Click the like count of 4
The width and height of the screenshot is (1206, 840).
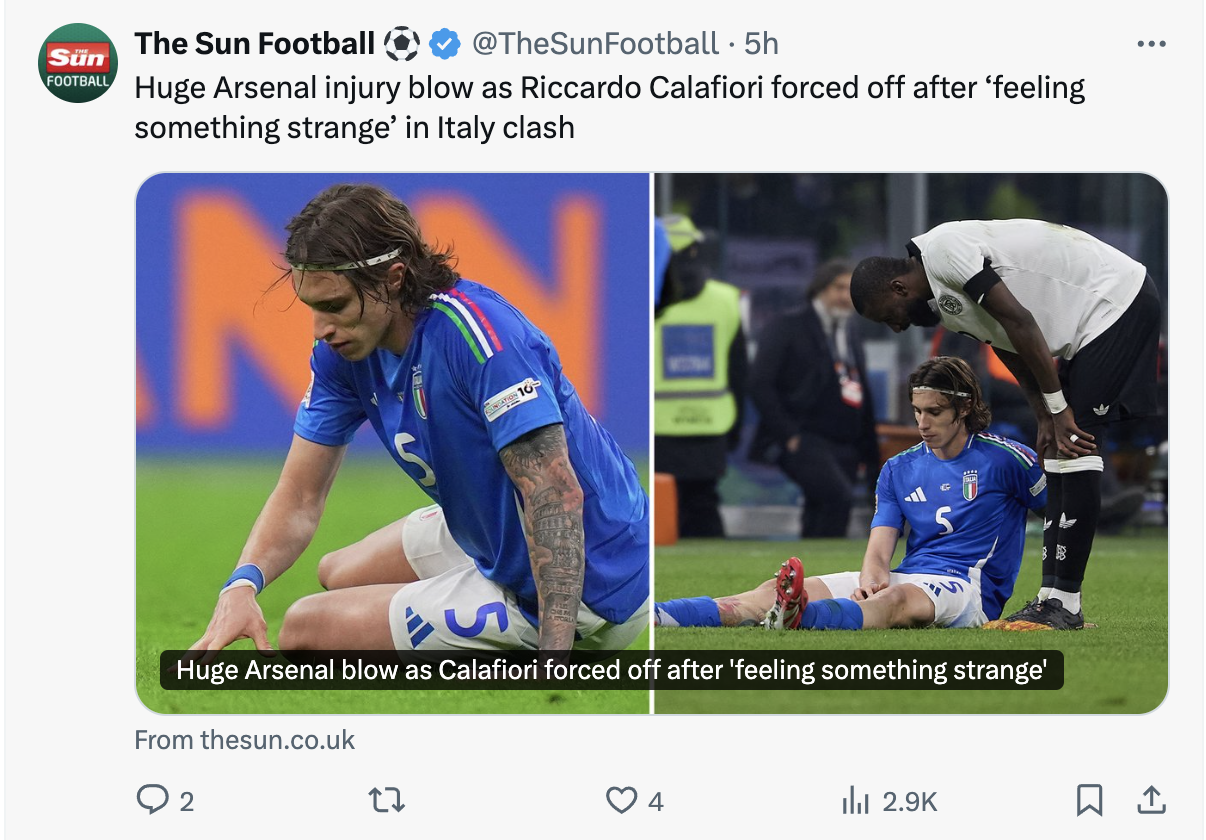[655, 800]
